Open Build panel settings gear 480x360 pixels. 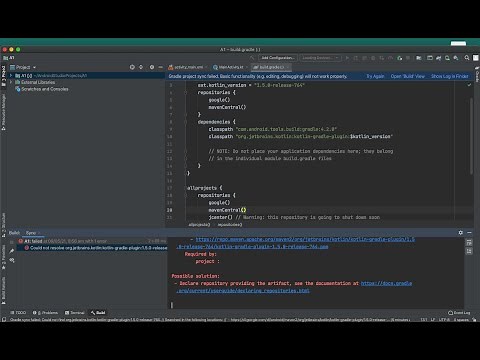tap(461, 233)
